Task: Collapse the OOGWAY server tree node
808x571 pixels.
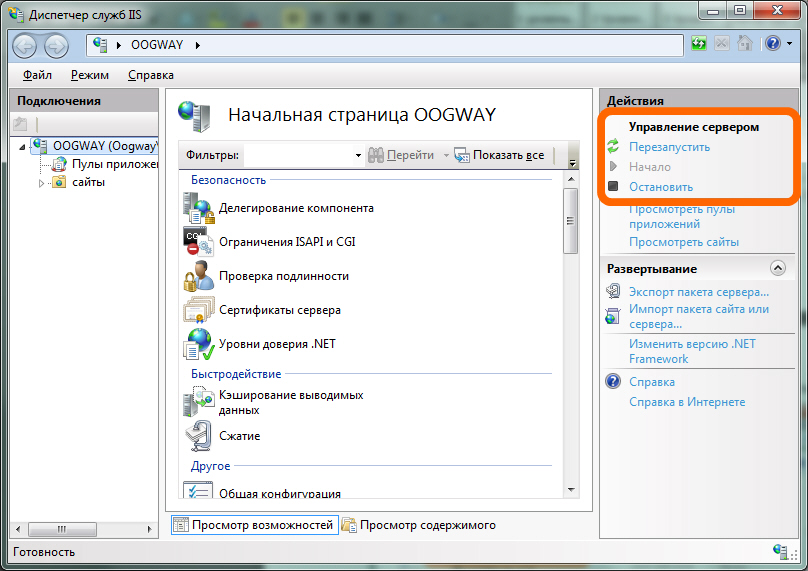Action: point(22,147)
